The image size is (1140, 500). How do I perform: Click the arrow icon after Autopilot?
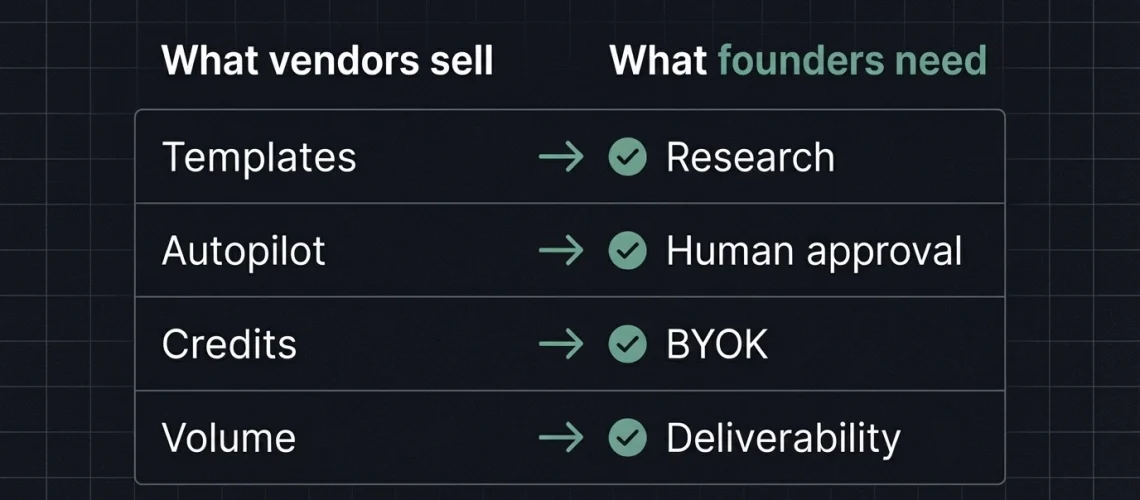point(560,250)
